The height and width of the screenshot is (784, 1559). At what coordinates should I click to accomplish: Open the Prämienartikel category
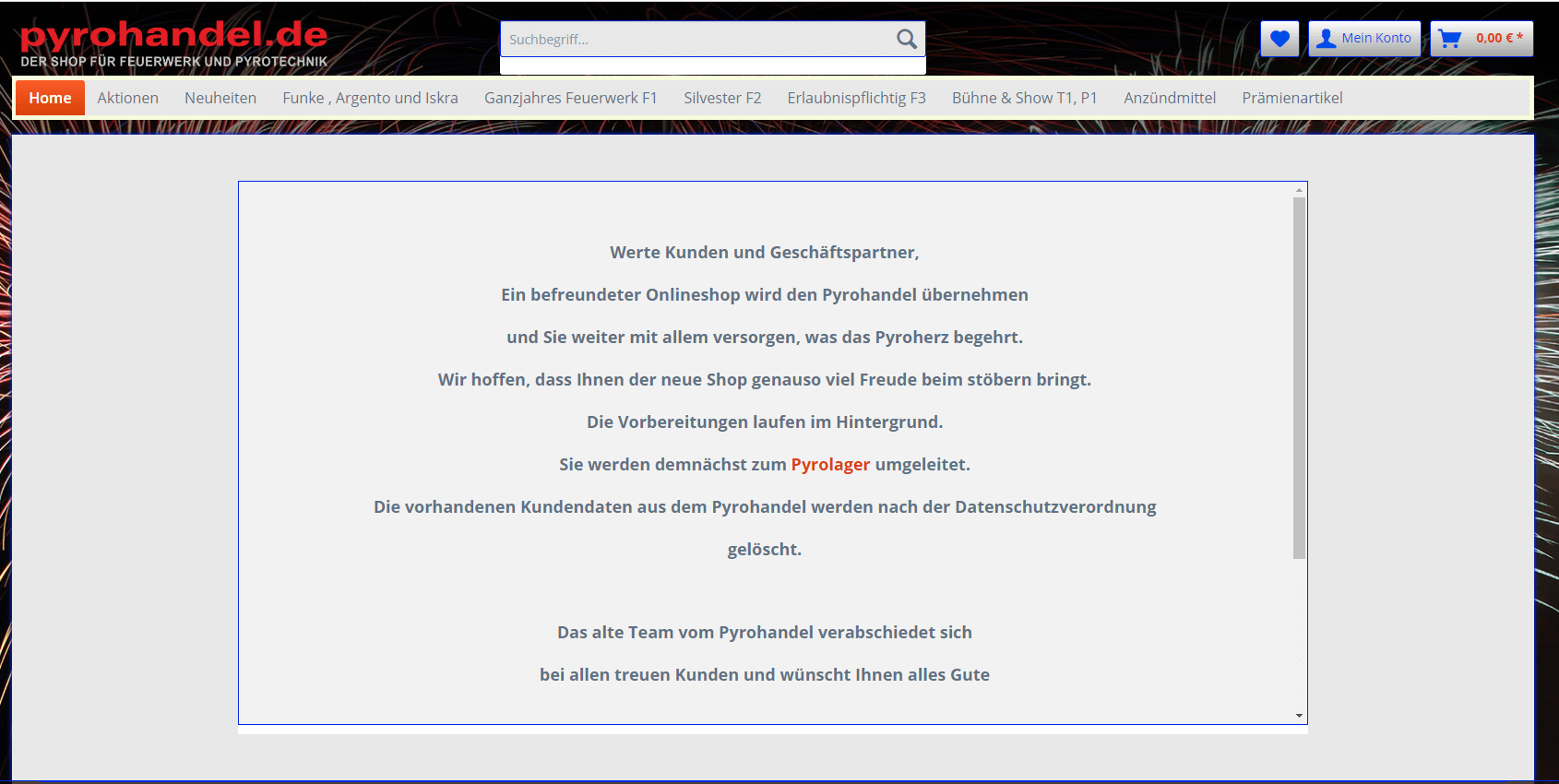pos(1291,98)
